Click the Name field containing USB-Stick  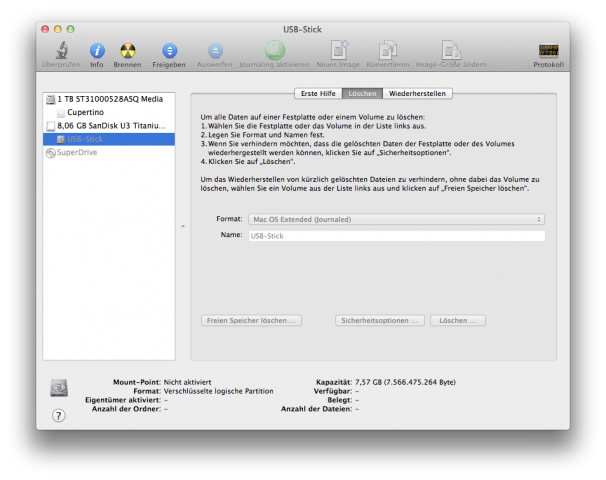point(397,236)
